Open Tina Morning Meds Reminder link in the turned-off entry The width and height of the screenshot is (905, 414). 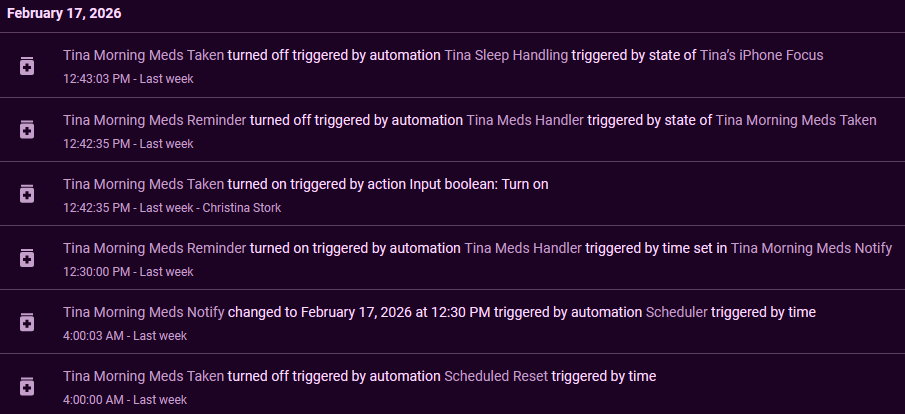(x=154, y=120)
